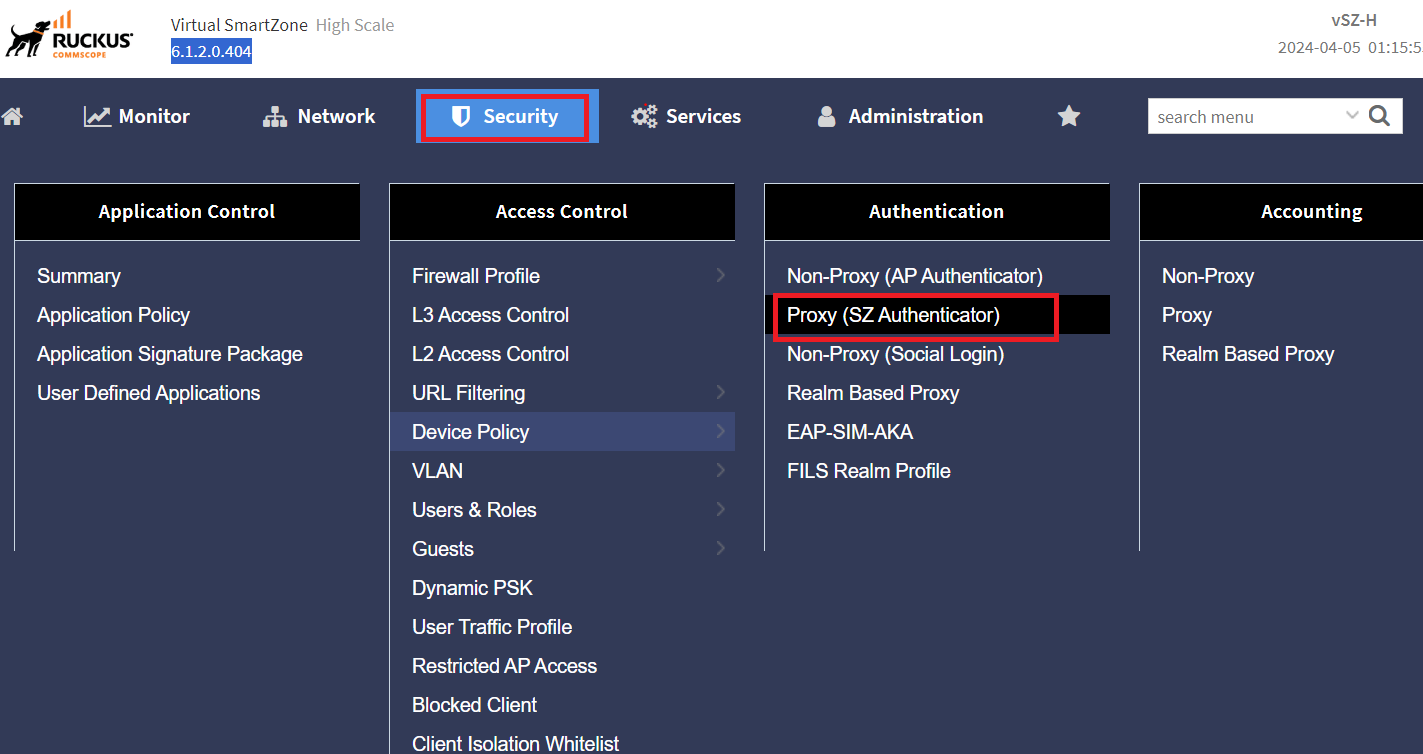Image resolution: width=1423 pixels, height=754 pixels.
Task: Open Firewall Profile
Action: (x=476, y=276)
